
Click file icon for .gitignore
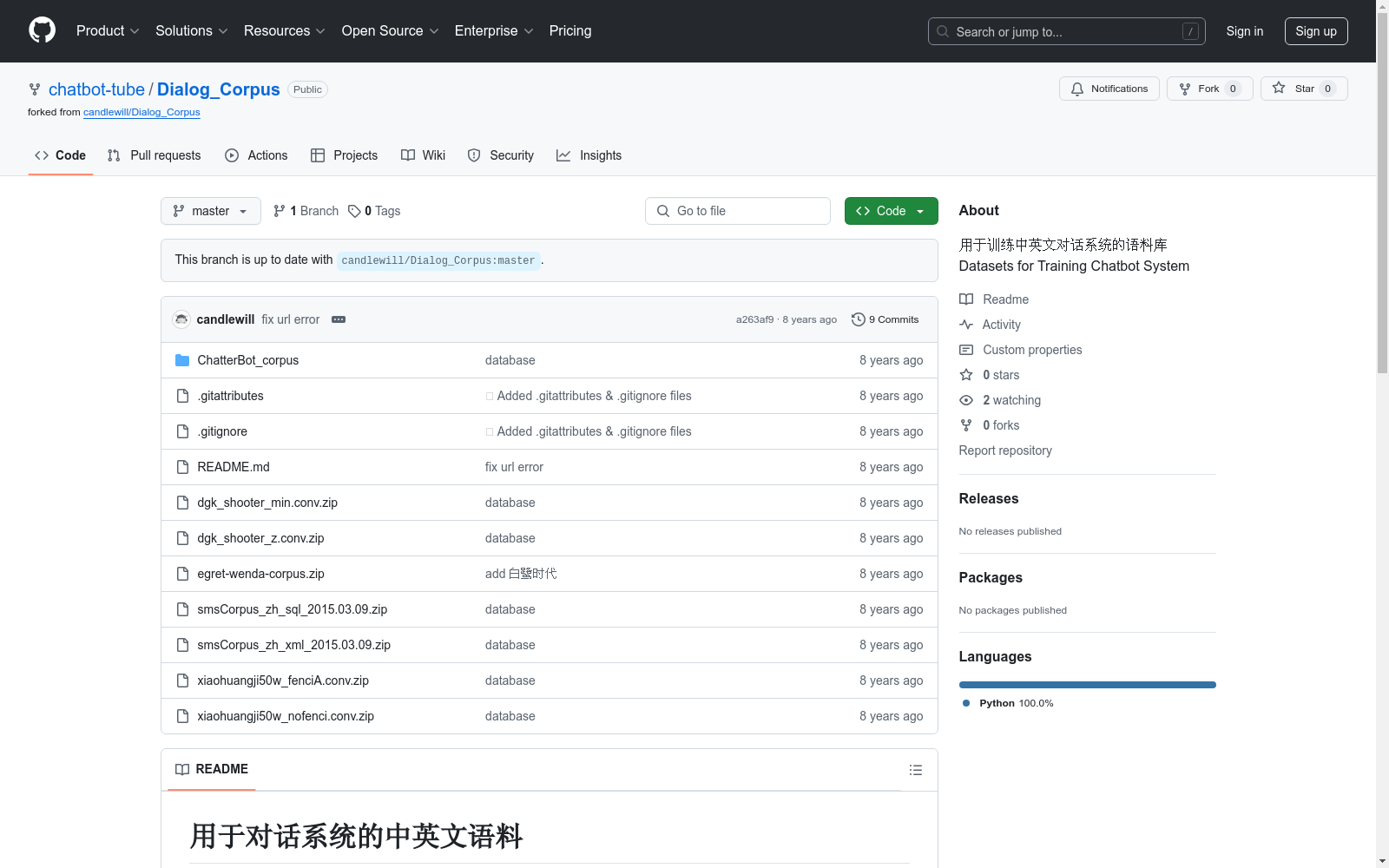coord(182,431)
